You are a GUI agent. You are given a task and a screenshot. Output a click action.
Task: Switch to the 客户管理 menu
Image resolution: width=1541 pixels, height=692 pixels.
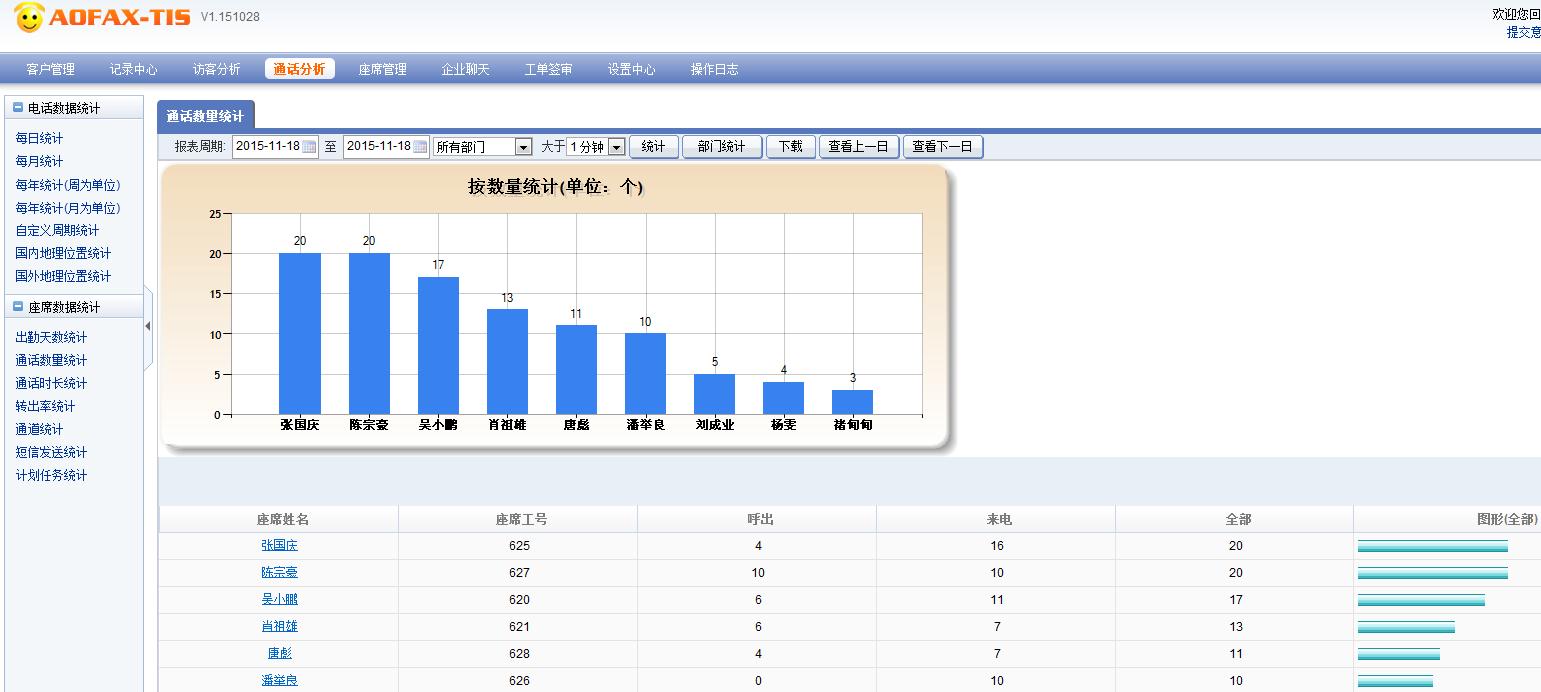pyautogui.click(x=50, y=69)
